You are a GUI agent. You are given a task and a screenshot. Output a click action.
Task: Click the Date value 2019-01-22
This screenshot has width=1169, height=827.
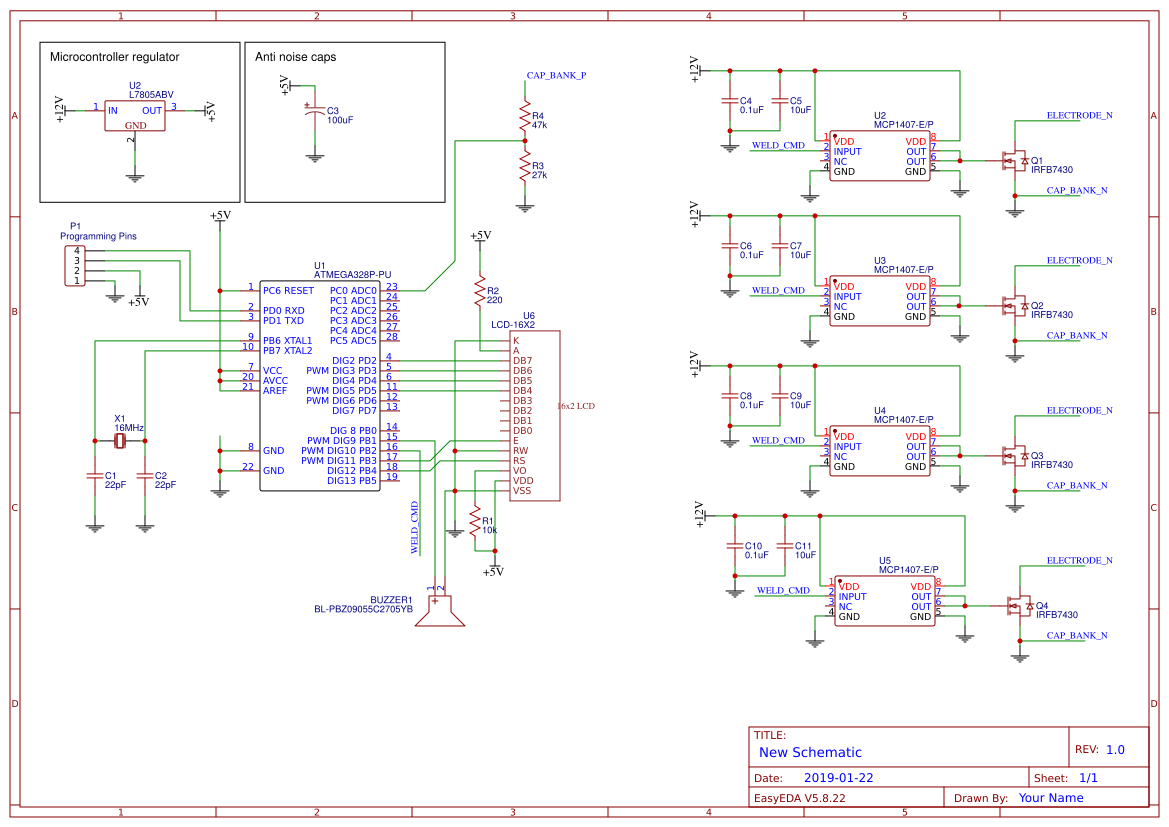point(838,776)
